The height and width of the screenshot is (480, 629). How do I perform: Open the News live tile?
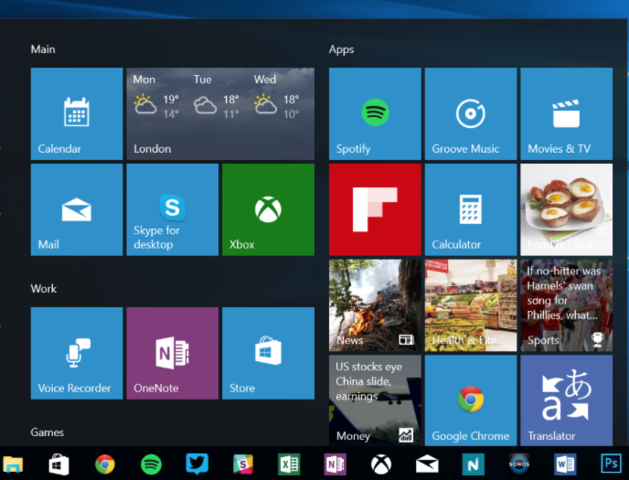375,305
